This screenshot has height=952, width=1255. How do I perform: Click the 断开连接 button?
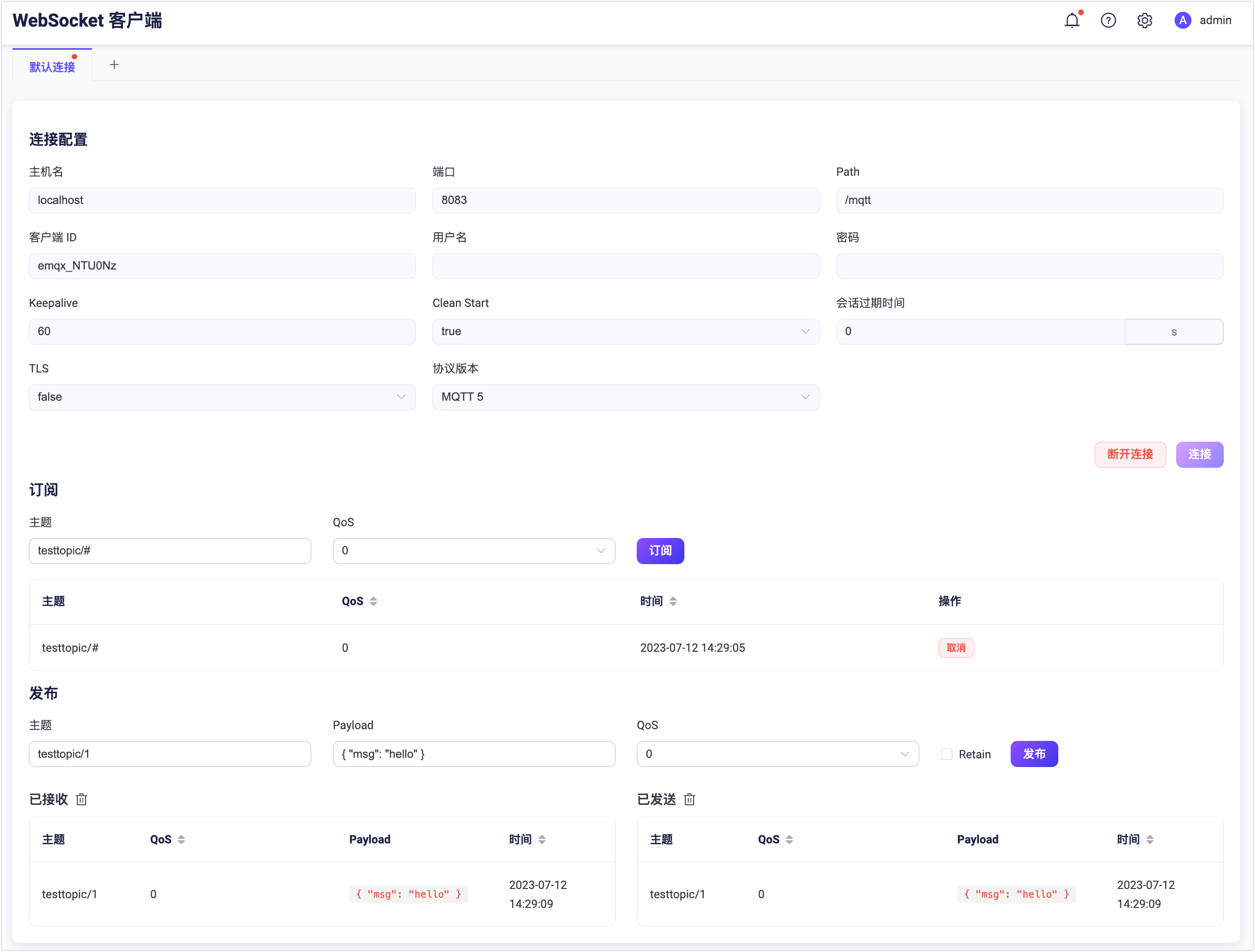coord(1130,454)
